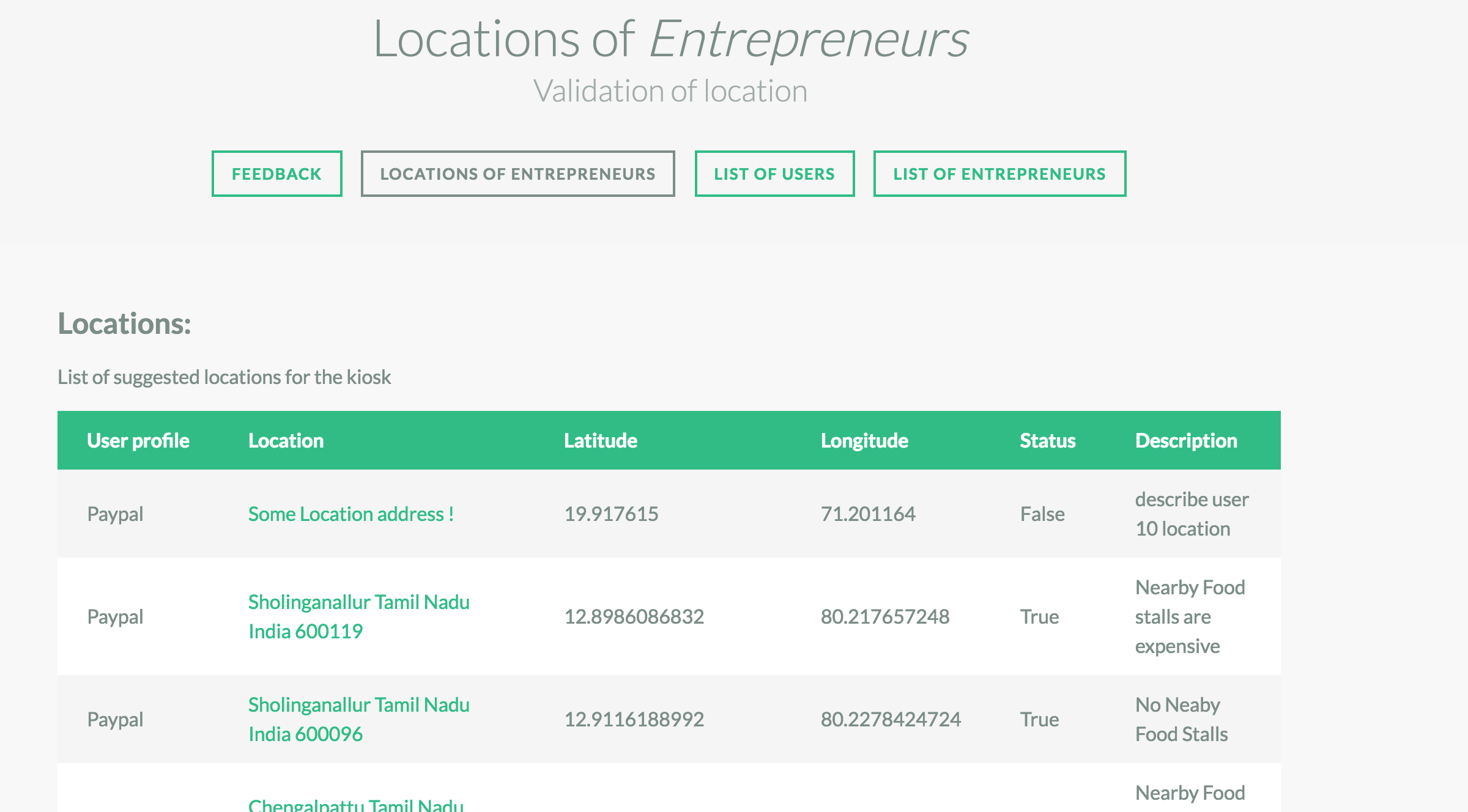Go to List of Users
Viewport: 1468px width, 812px height.
pos(774,174)
